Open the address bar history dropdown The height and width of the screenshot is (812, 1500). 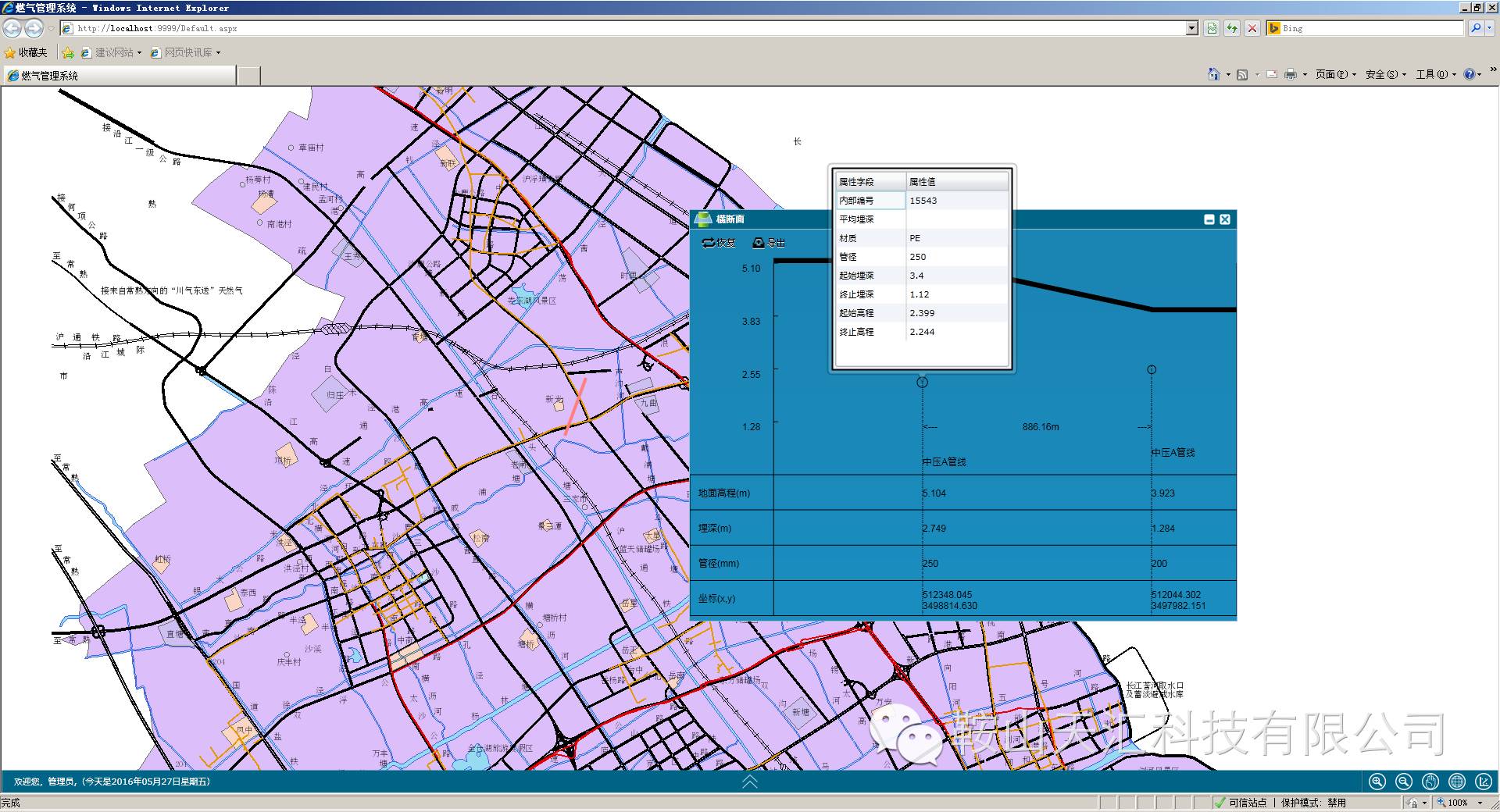pos(1191,28)
